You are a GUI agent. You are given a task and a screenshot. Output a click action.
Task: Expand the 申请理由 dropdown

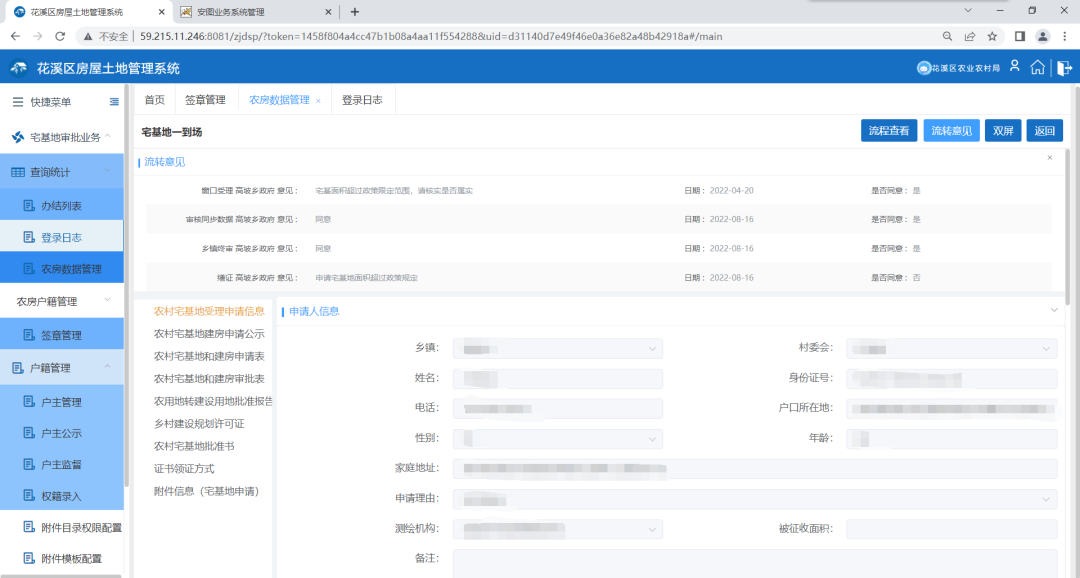pos(754,499)
